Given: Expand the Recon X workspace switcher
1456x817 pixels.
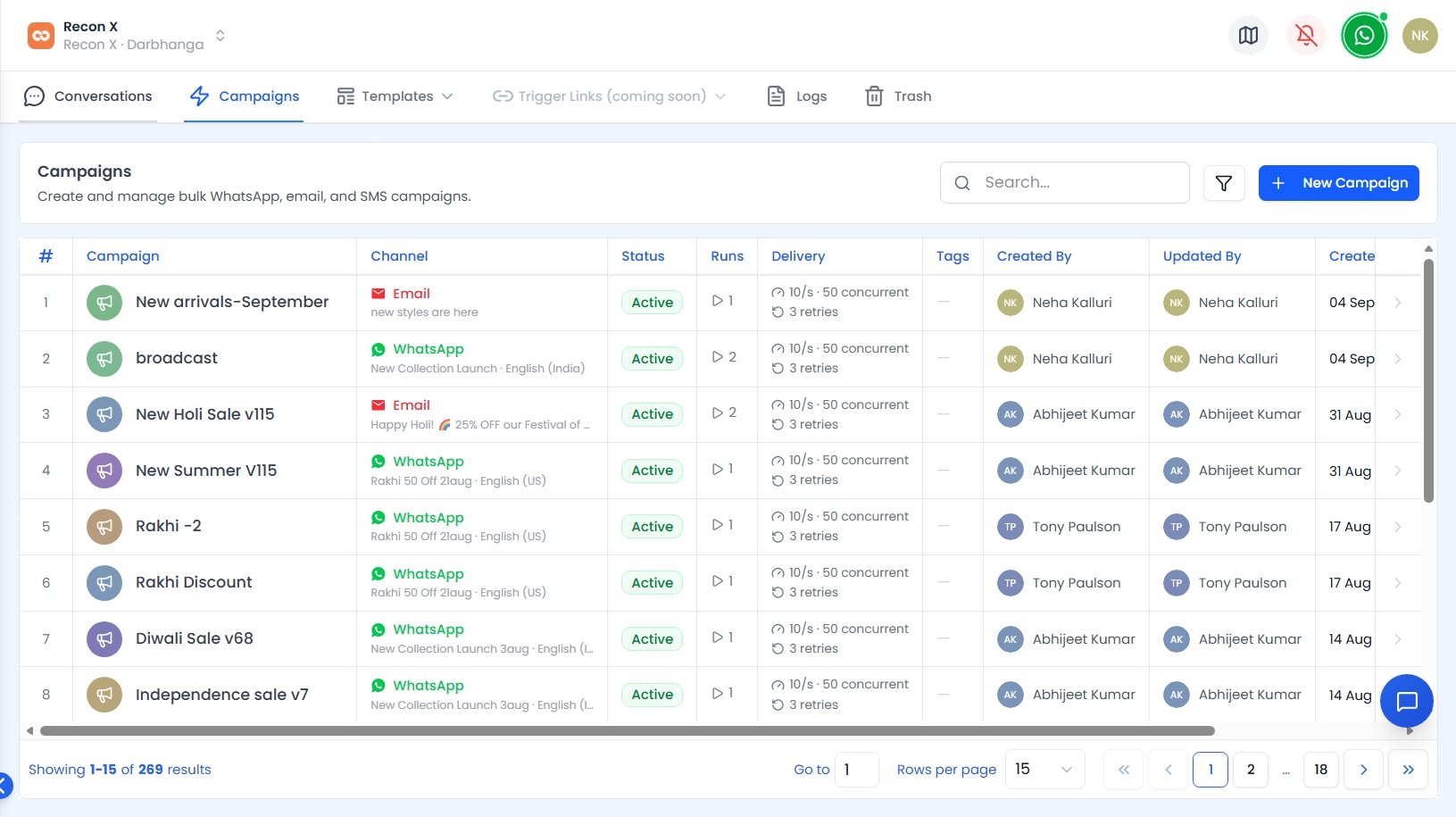Looking at the screenshot, I should (x=220, y=36).
